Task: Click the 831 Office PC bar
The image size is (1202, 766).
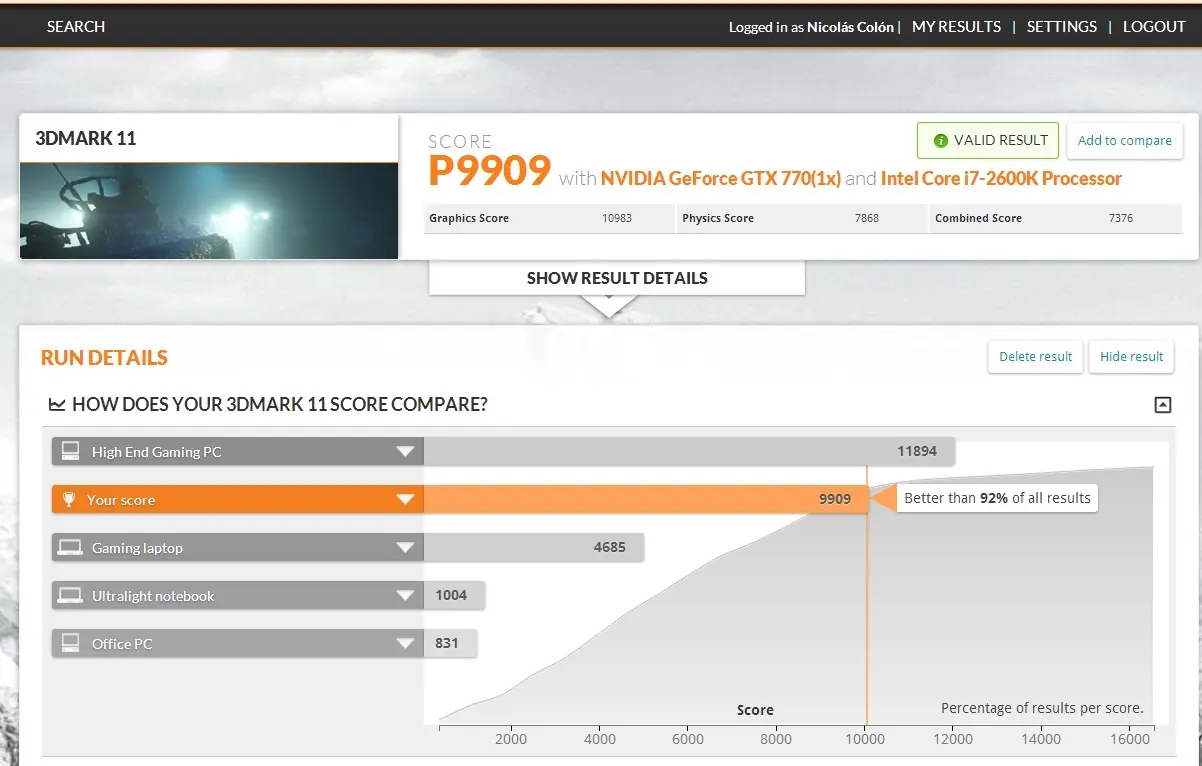Action: point(450,644)
